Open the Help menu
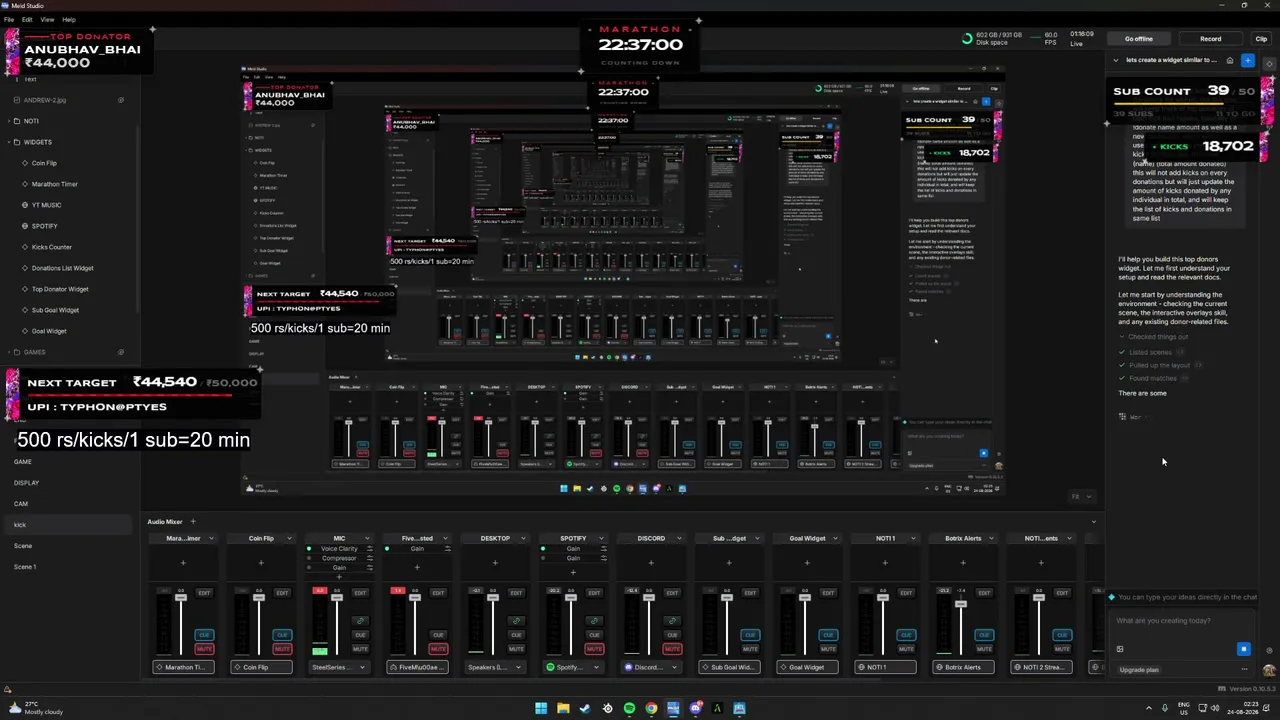This screenshot has width=1280, height=720. (69, 19)
